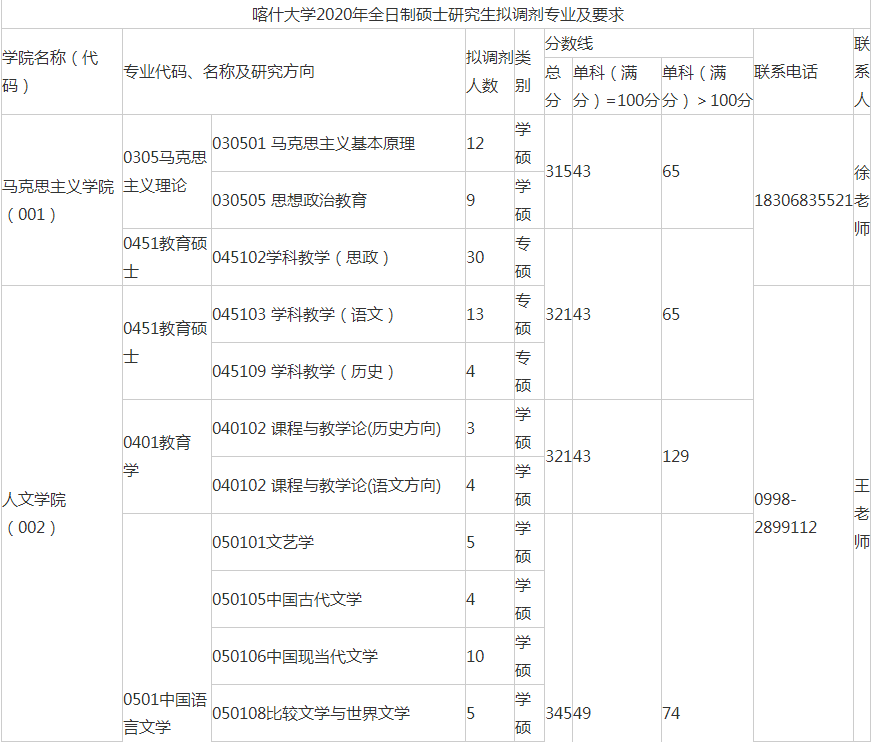Click contact name 王老师
Viewport: 874px width, 742px height.
coord(862,513)
